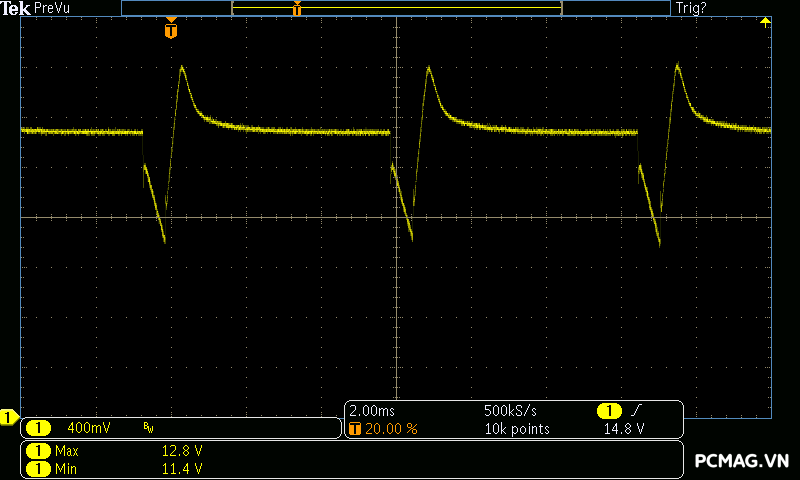Screen dimensions: 800x480
Task: Click the bandwidth limit Bw icon
Action: 148,428
